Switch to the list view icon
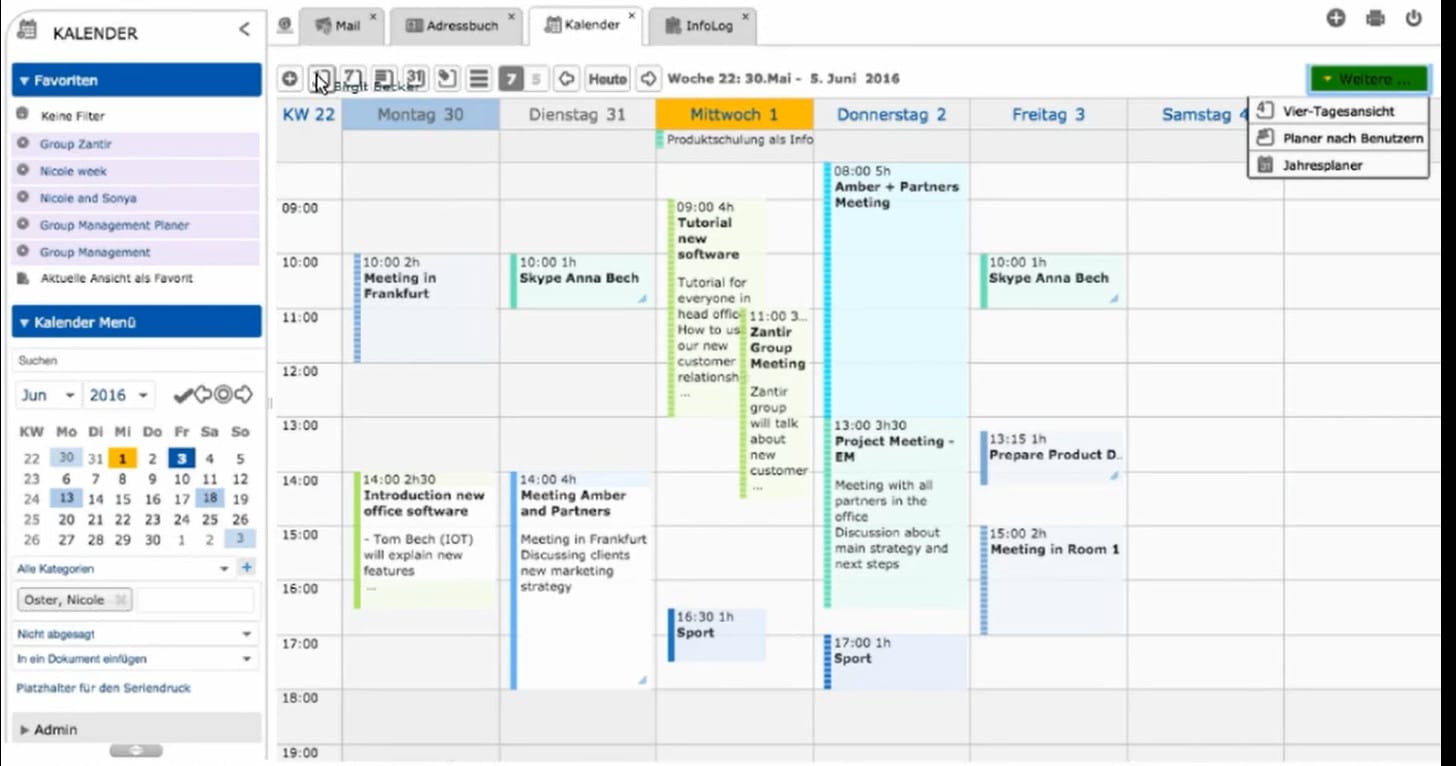1456x766 pixels. [478, 78]
